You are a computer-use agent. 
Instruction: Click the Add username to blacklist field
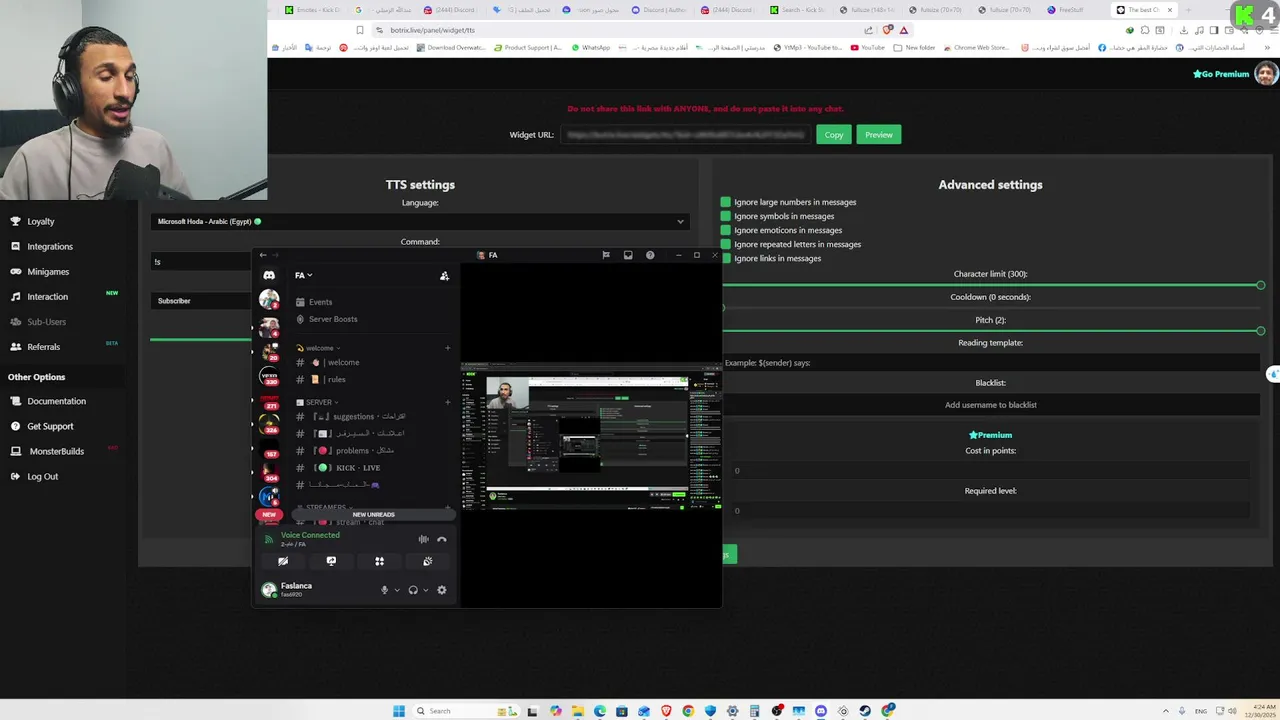tap(990, 405)
